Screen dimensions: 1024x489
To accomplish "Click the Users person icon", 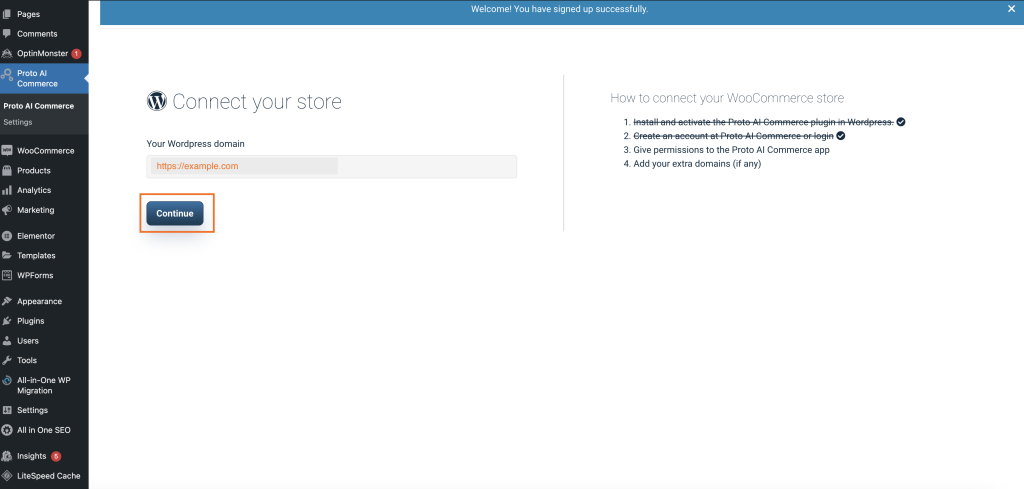I will click(7, 341).
